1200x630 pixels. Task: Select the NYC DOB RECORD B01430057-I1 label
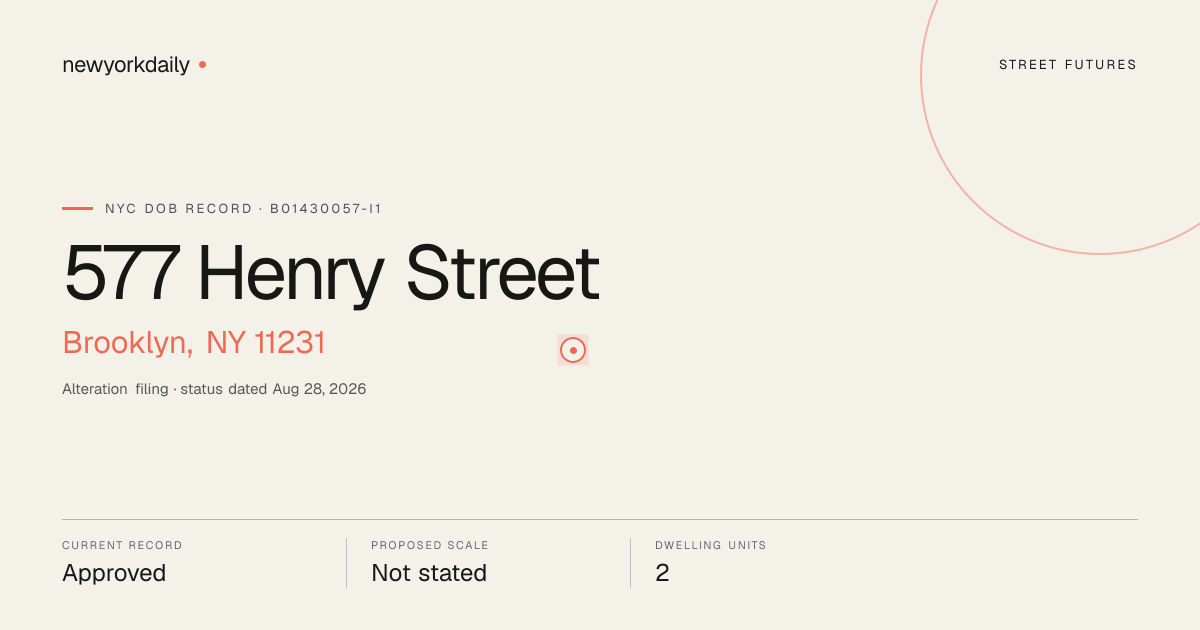243,209
